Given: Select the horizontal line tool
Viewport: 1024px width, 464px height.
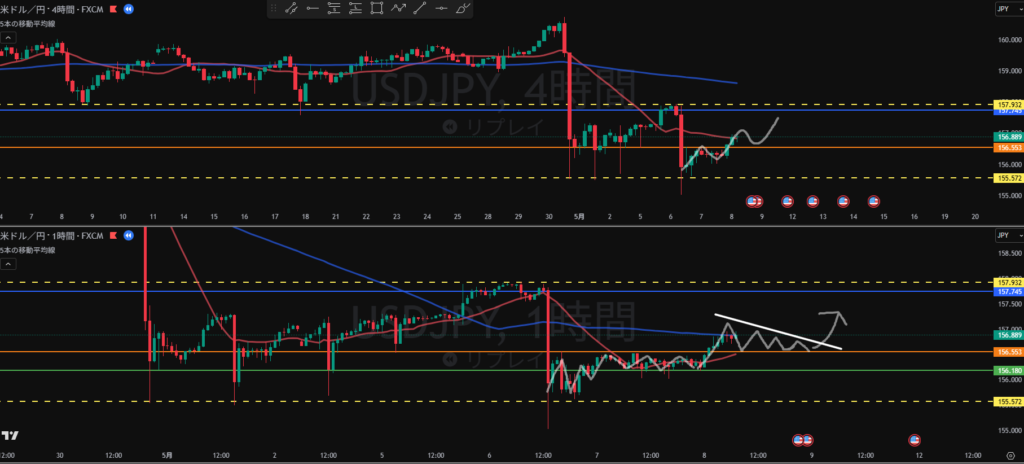Looking at the screenshot, I should pyautogui.click(x=441, y=8).
